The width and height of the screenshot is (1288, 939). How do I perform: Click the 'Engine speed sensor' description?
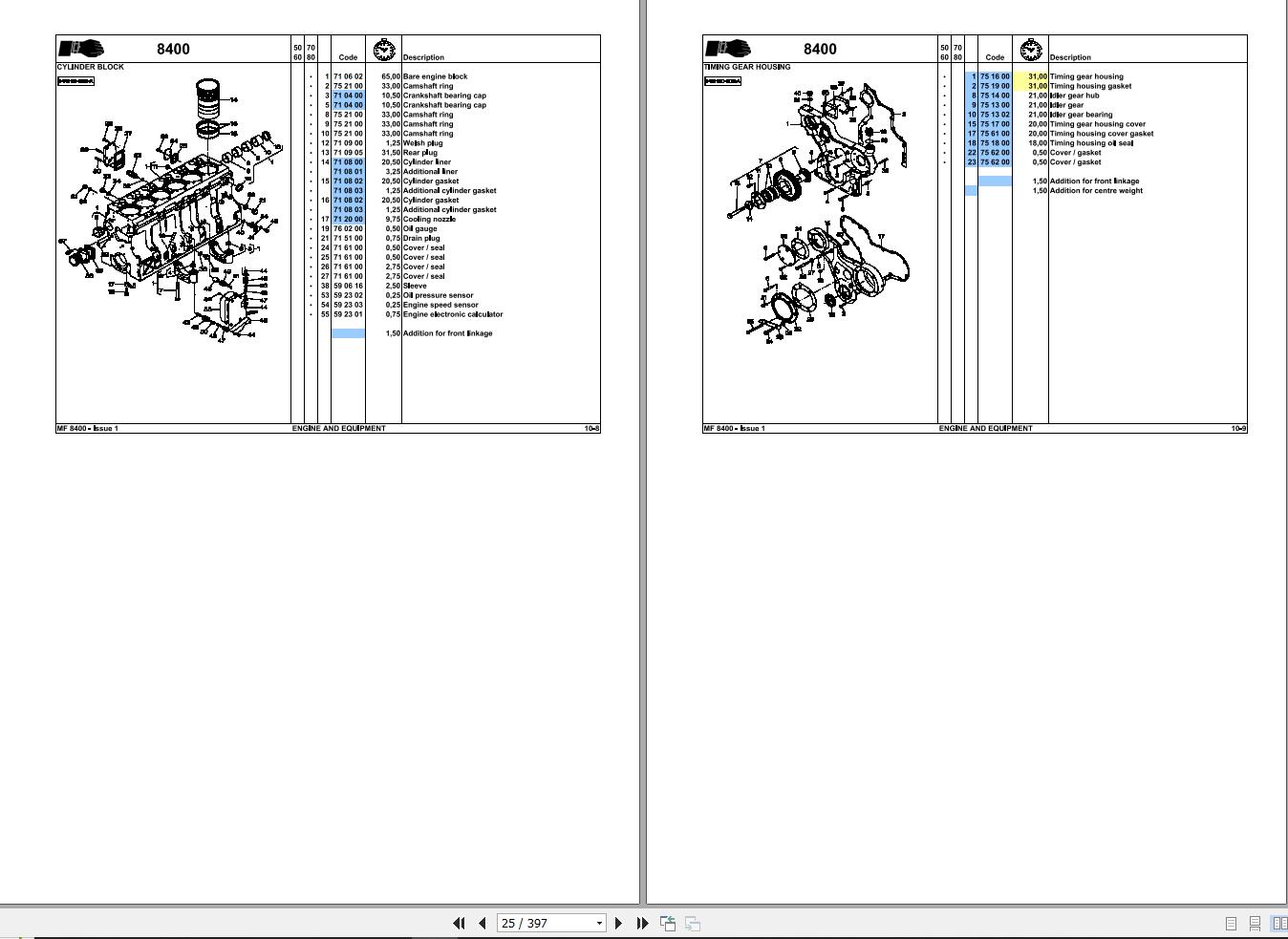440,305
